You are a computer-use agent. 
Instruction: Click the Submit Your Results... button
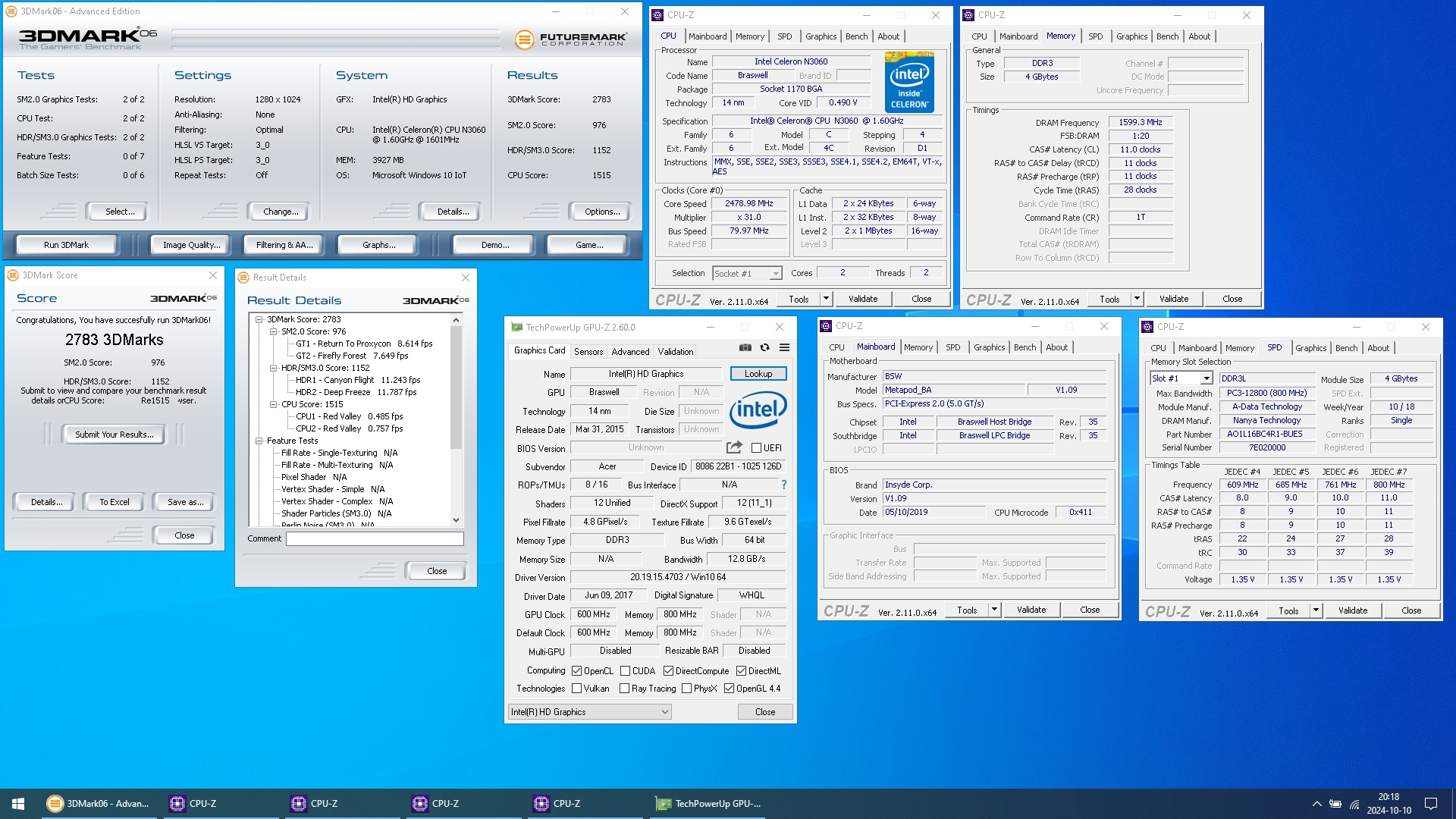click(115, 435)
